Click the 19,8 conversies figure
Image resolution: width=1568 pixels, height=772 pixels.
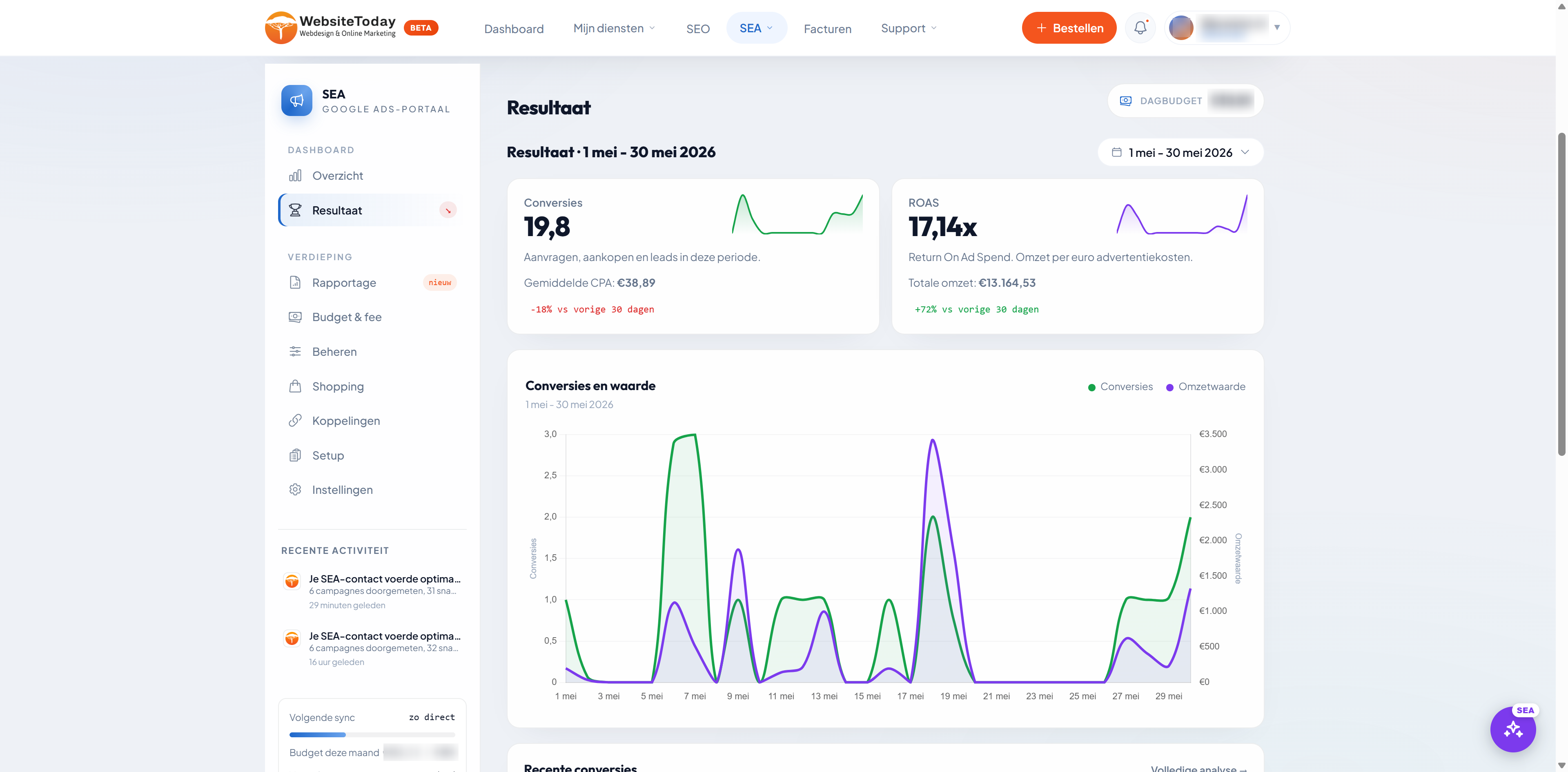point(547,227)
